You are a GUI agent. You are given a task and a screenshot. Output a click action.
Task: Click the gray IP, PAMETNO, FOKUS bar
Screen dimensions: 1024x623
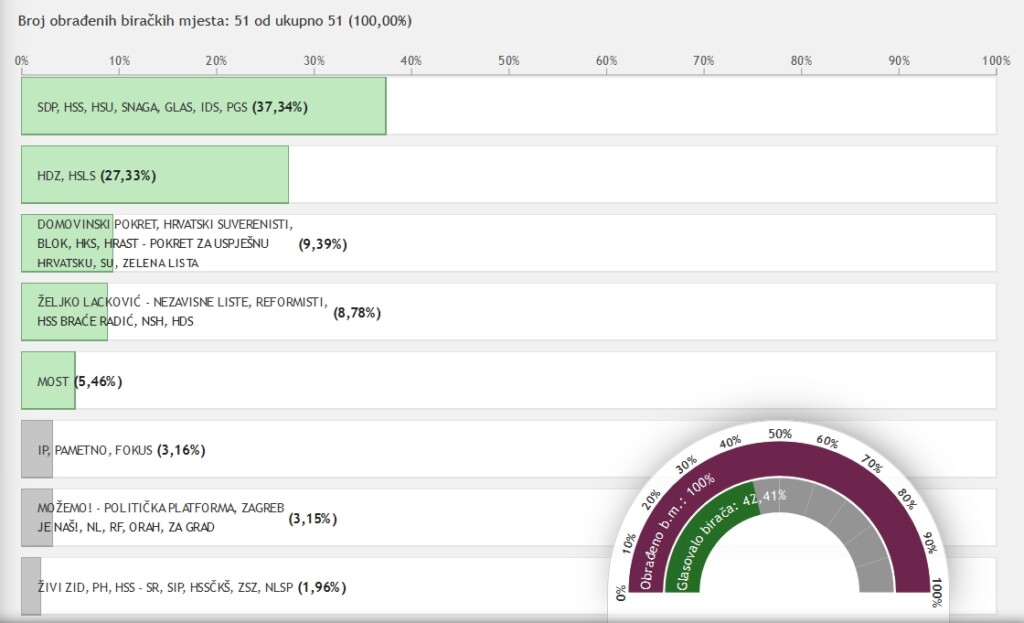click(36, 449)
